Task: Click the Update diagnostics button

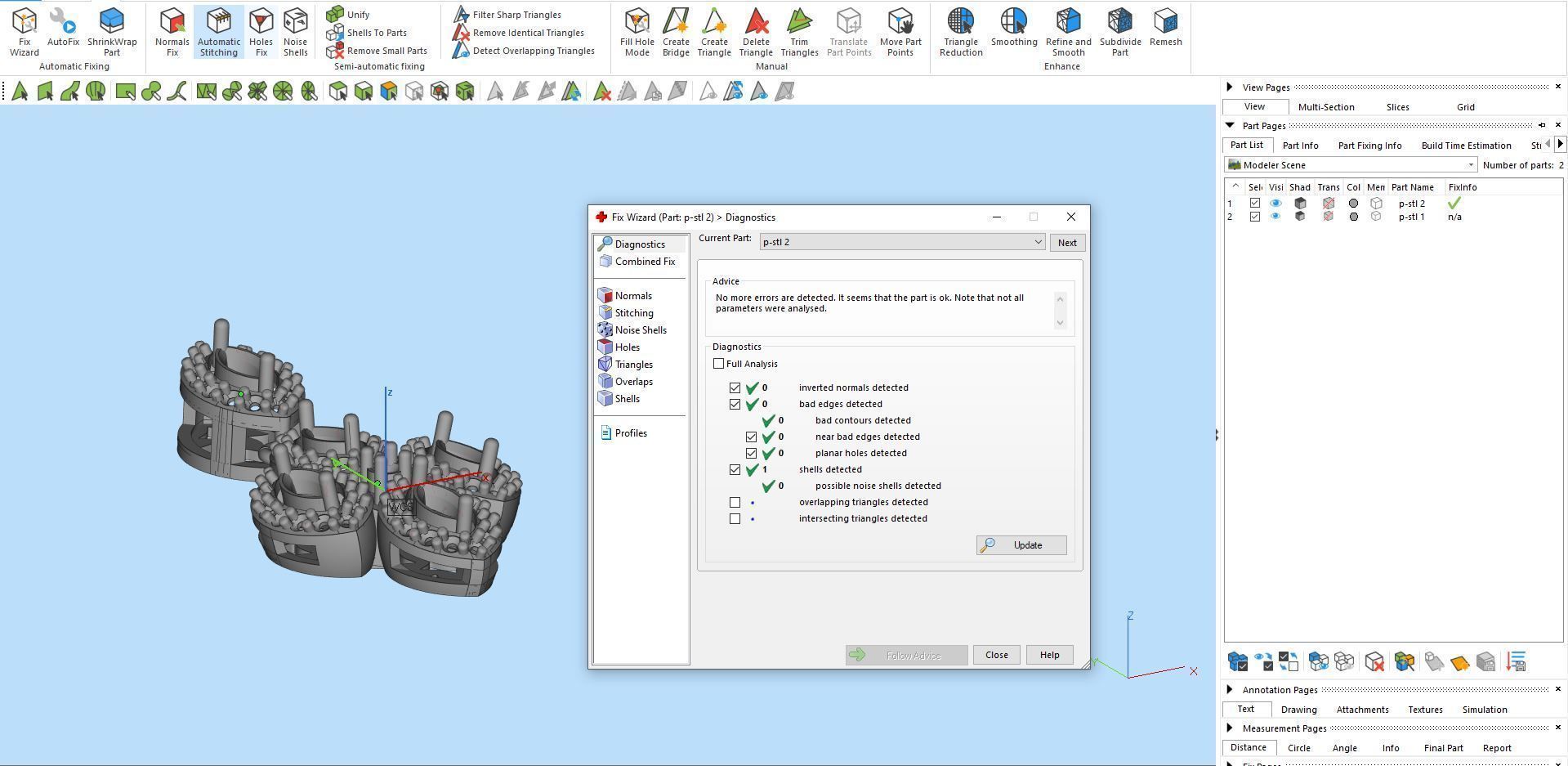Action: point(1021,545)
